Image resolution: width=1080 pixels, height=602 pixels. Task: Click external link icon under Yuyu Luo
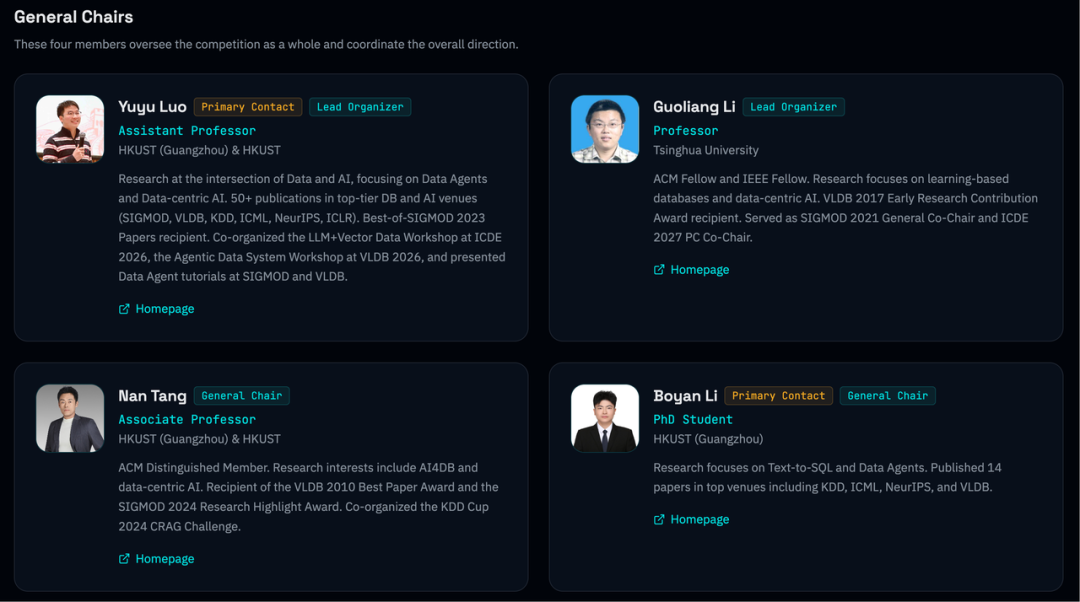coord(124,309)
